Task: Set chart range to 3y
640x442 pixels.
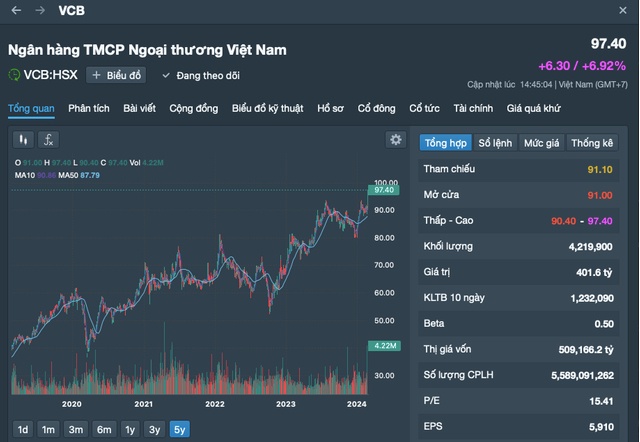Action: pyautogui.click(x=154, y=429)
